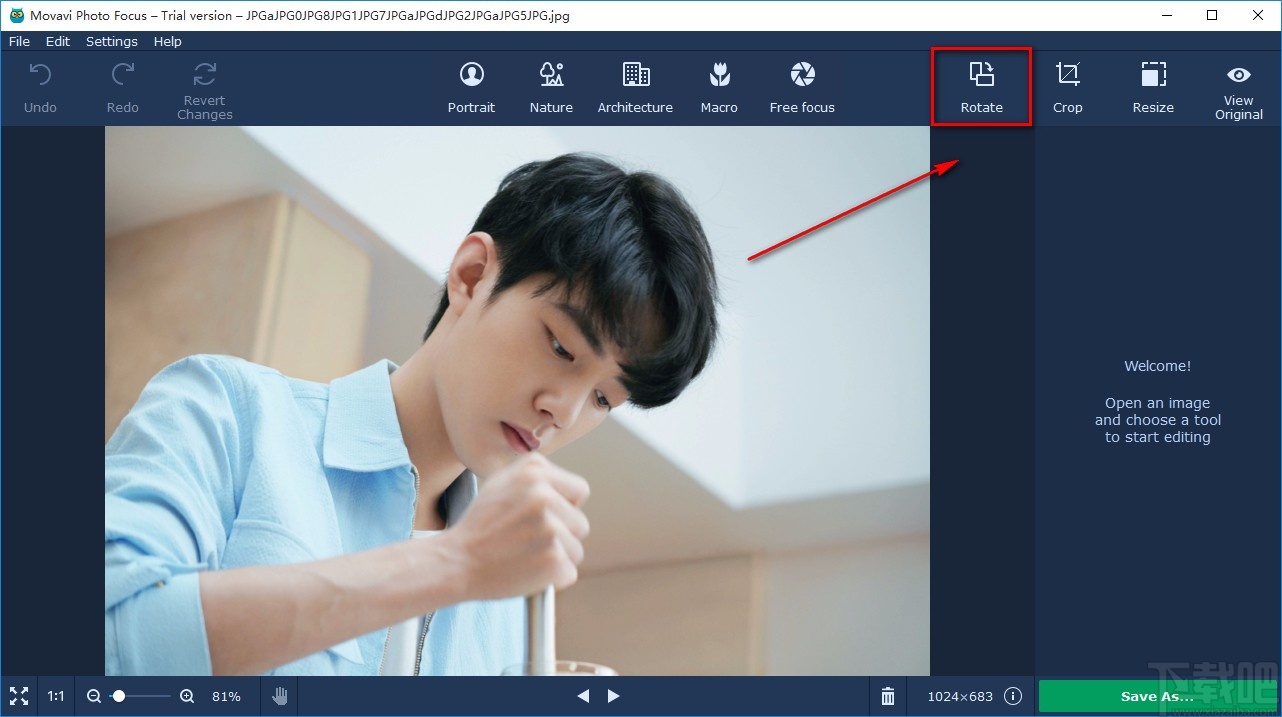Image resolution: width=1282 pixels, height=717 pixels.
Task: Click the Save As button
Action: coord(1156,696)
